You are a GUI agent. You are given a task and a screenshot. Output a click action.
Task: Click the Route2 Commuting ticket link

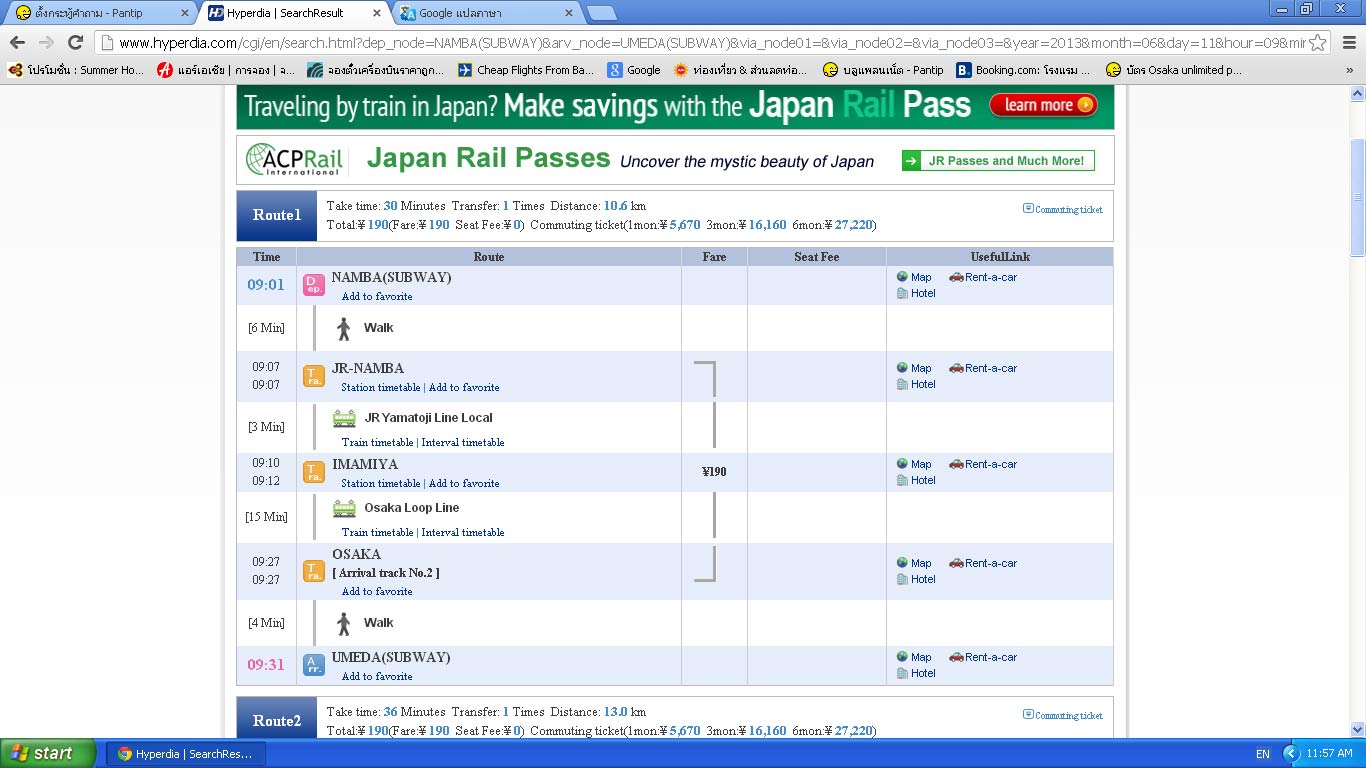tap(1069, 715)
